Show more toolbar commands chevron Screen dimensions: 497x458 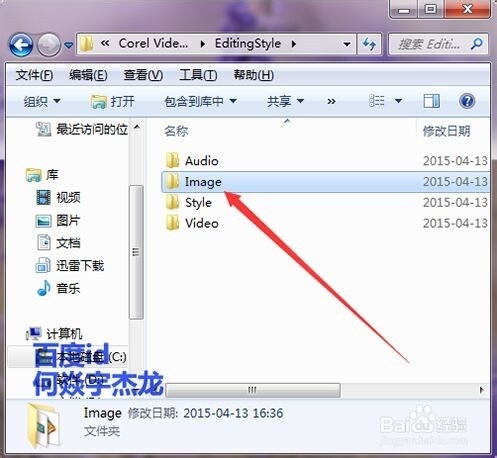pos(331,101)
